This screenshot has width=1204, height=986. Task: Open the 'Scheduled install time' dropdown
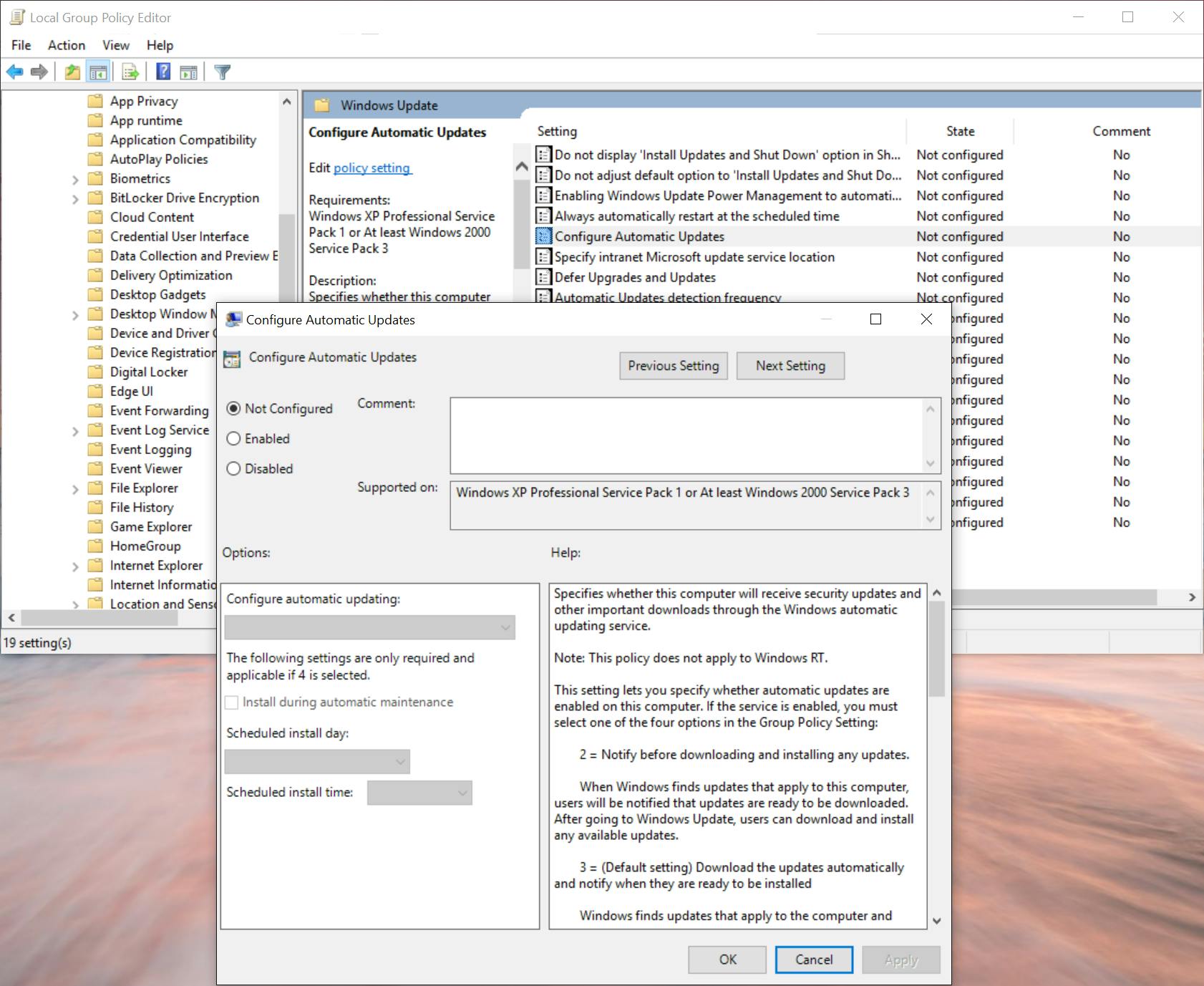tap(419, 793)
